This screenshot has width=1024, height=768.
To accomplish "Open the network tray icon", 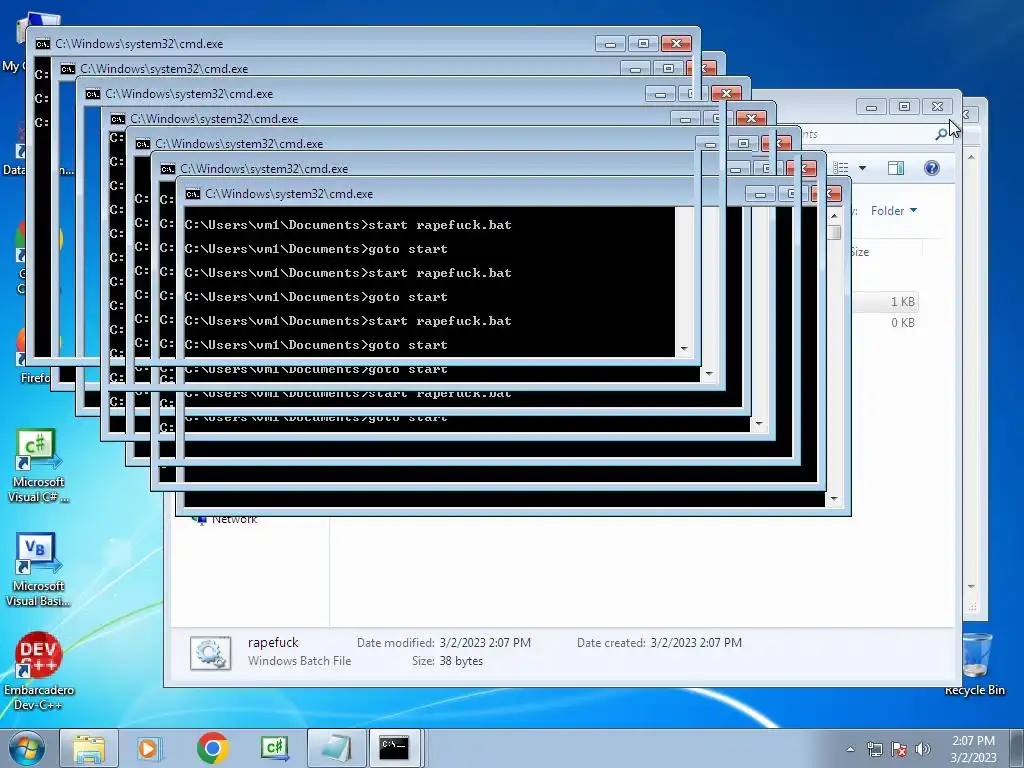I will [x=874, y=749].
